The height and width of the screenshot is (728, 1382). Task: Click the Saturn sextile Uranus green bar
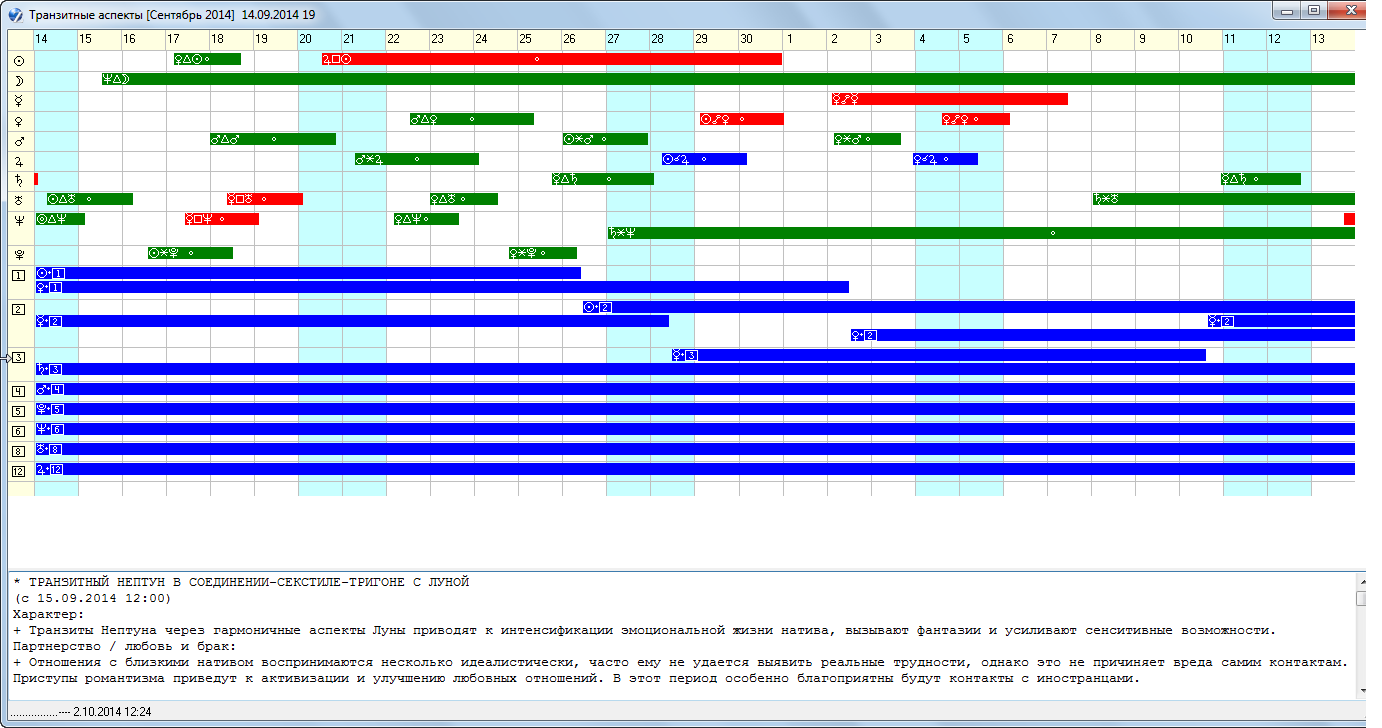(x=1222, y=199)
